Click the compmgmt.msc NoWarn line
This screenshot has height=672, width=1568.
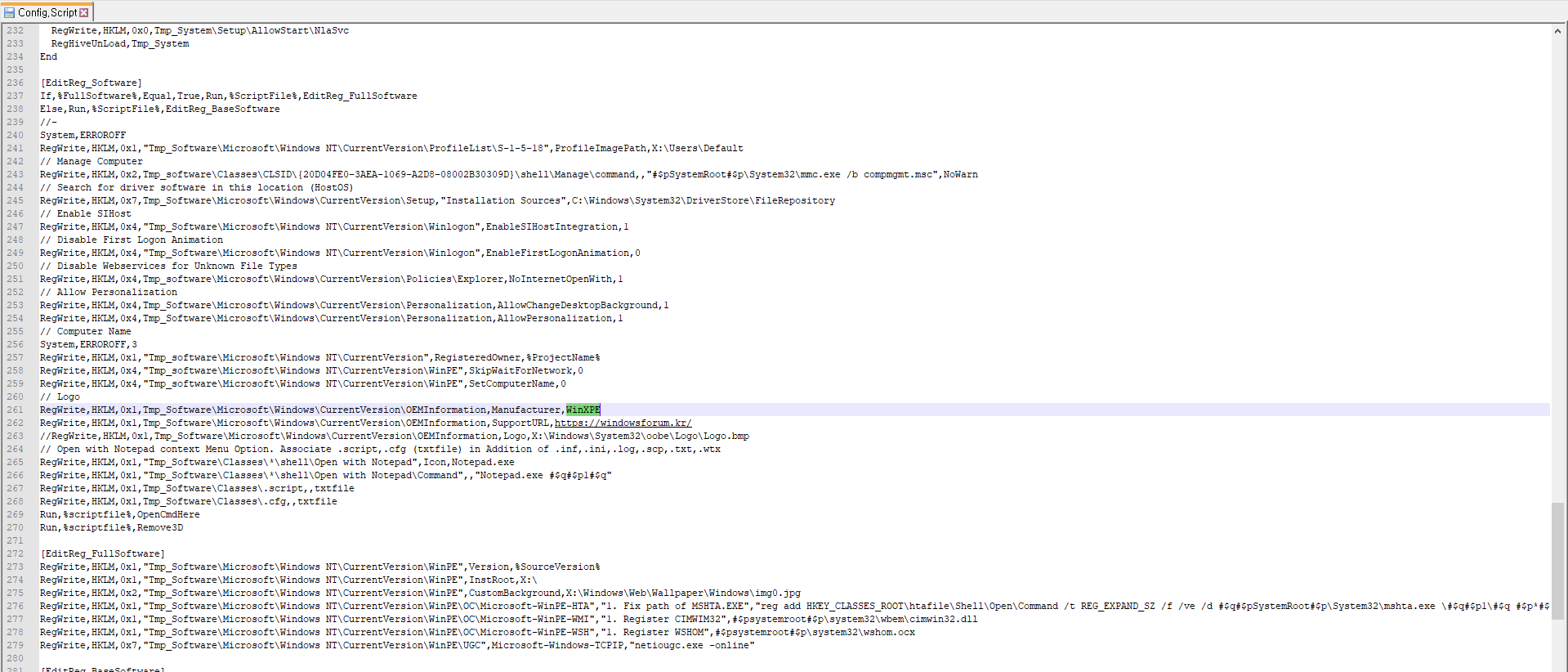[508, 174]
